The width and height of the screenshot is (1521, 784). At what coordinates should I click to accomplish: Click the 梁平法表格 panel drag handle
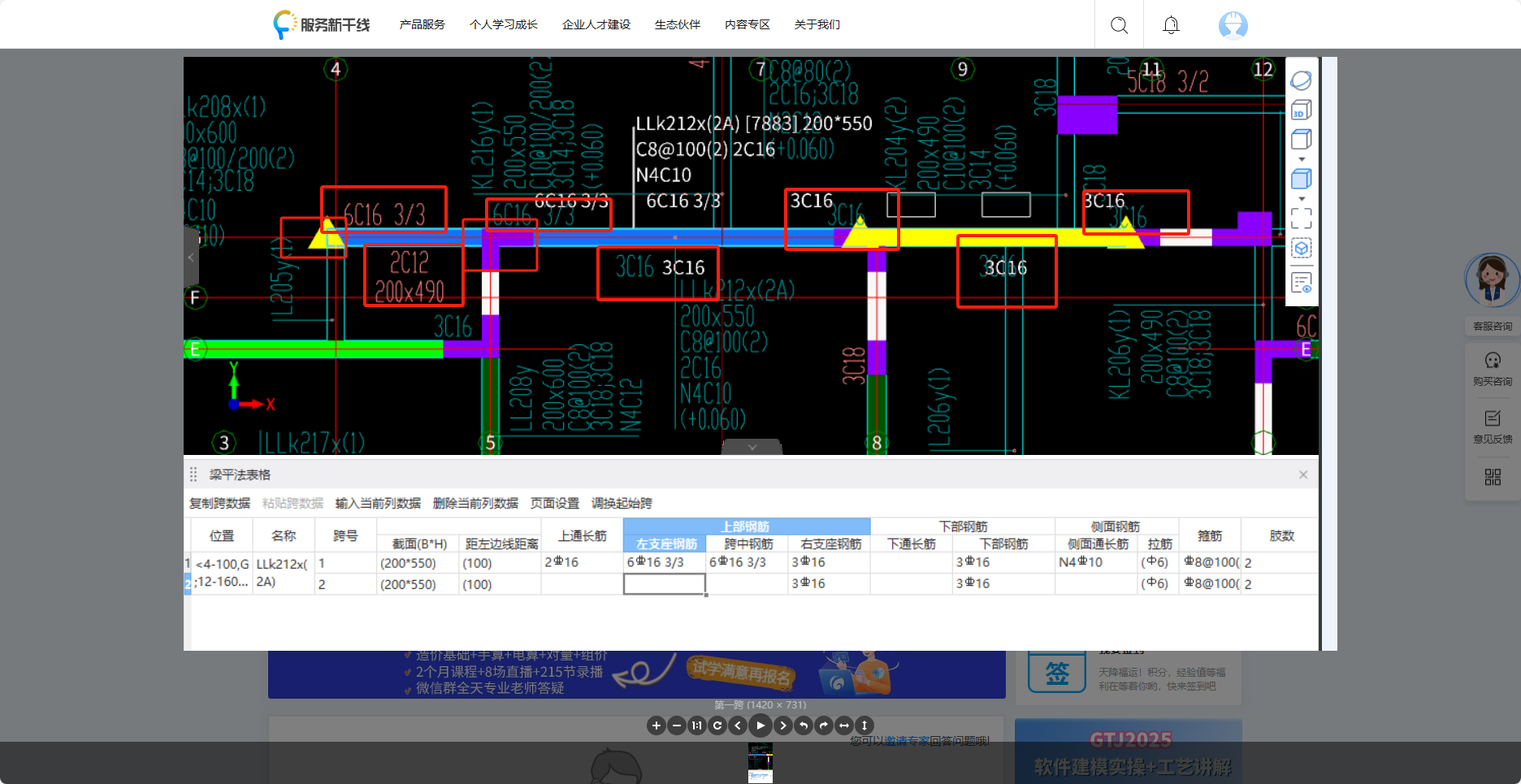click(x=193, y=474)
